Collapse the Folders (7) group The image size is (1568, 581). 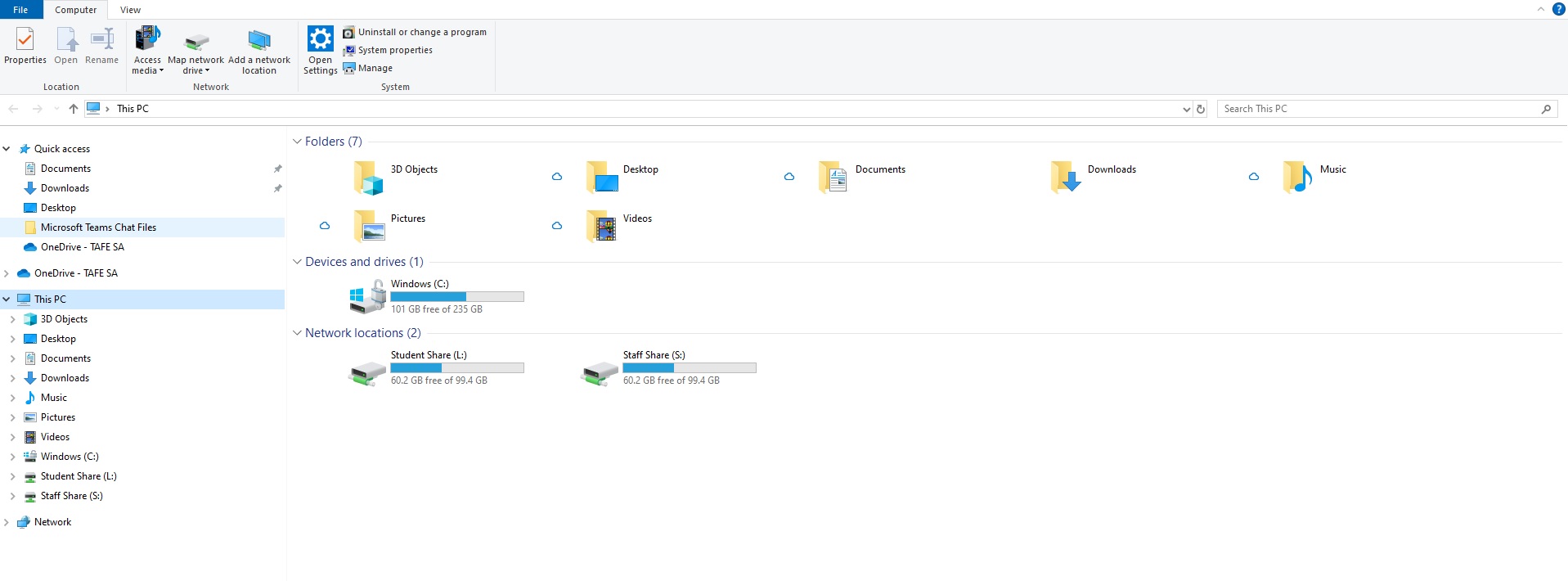pyautogui.click(x=297, y=142)
